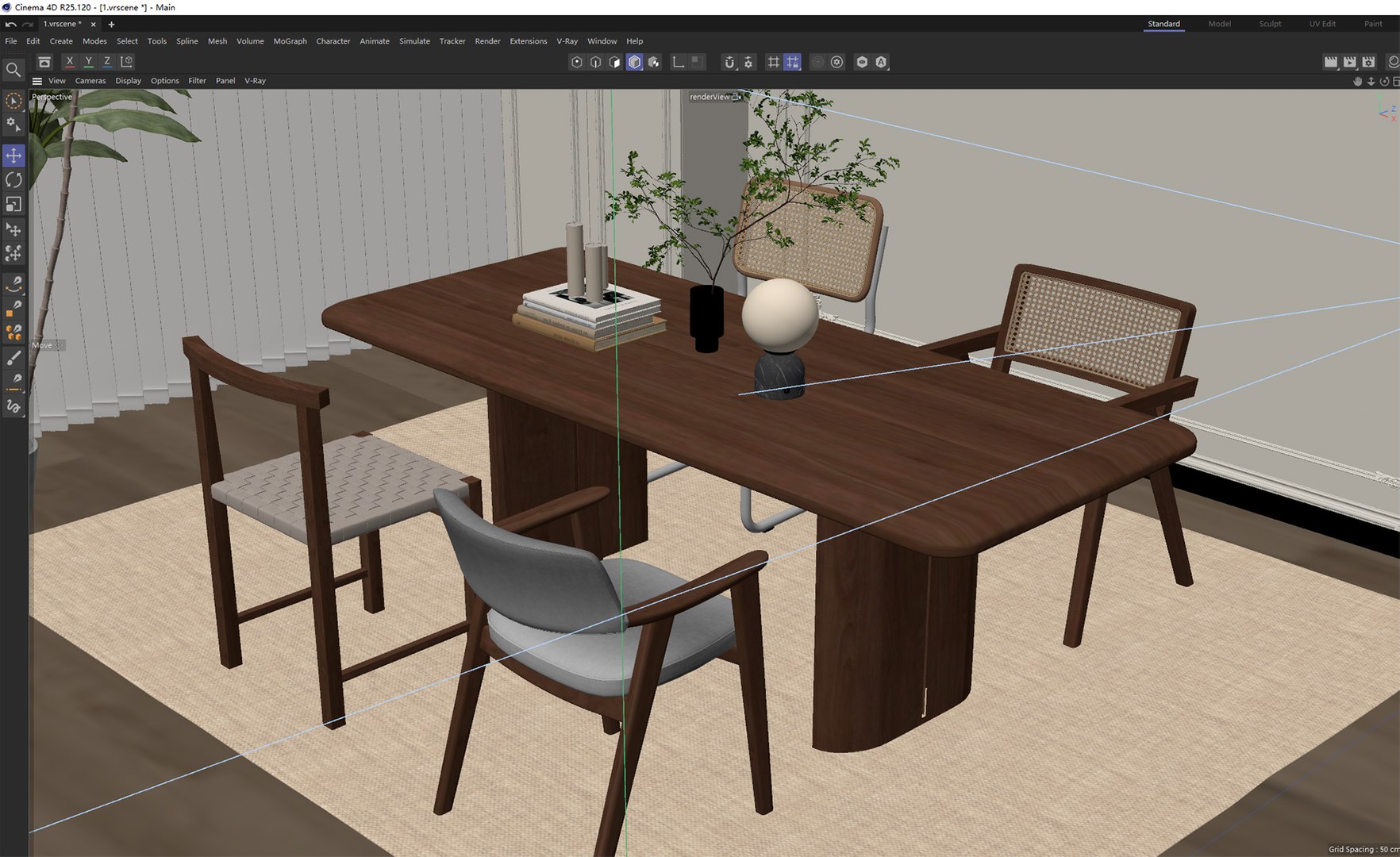Switch to the UV Edit layout
The height and width of the screenshot is (857, 1400).
tap(1322, 24)
